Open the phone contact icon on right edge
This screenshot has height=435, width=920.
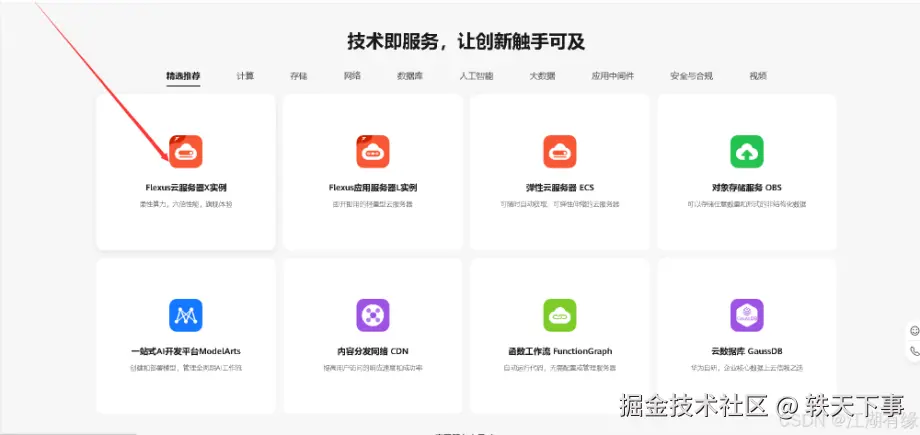pos(914,351)
